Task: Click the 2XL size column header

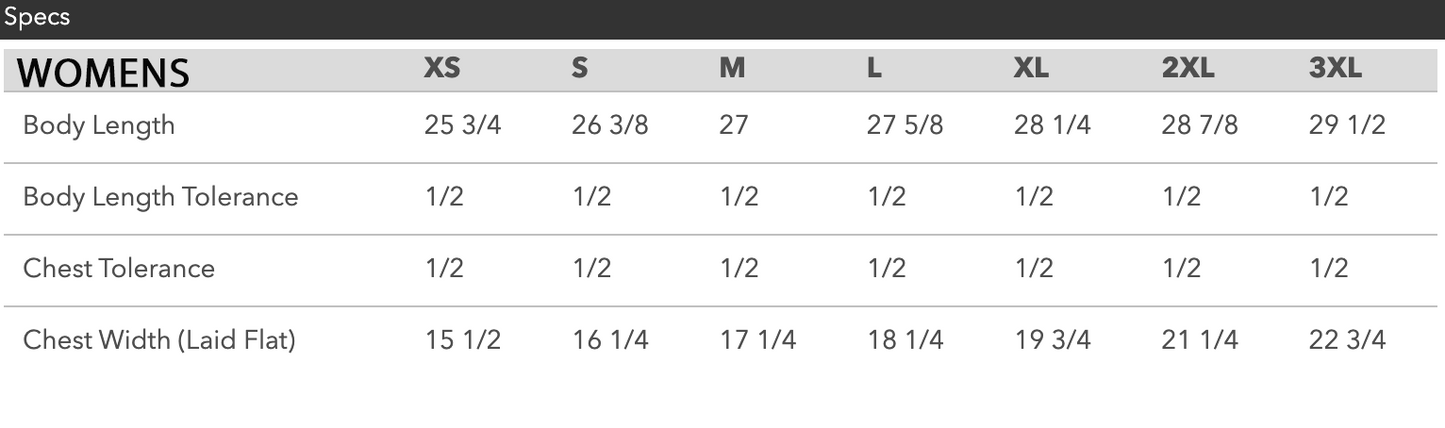Action: point(1187,68)
